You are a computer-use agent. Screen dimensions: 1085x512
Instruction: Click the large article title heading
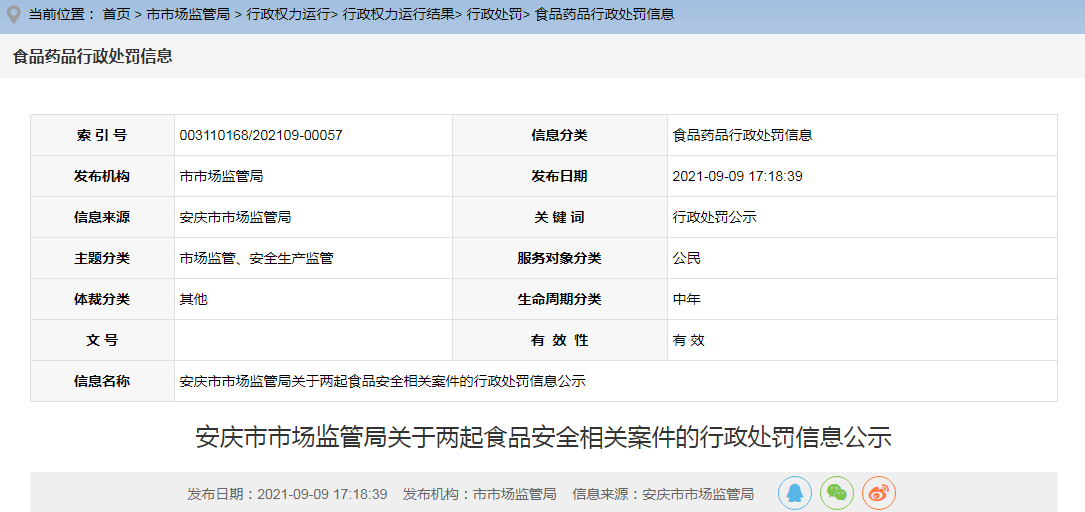pyautogui.click(x=543, y=437)
